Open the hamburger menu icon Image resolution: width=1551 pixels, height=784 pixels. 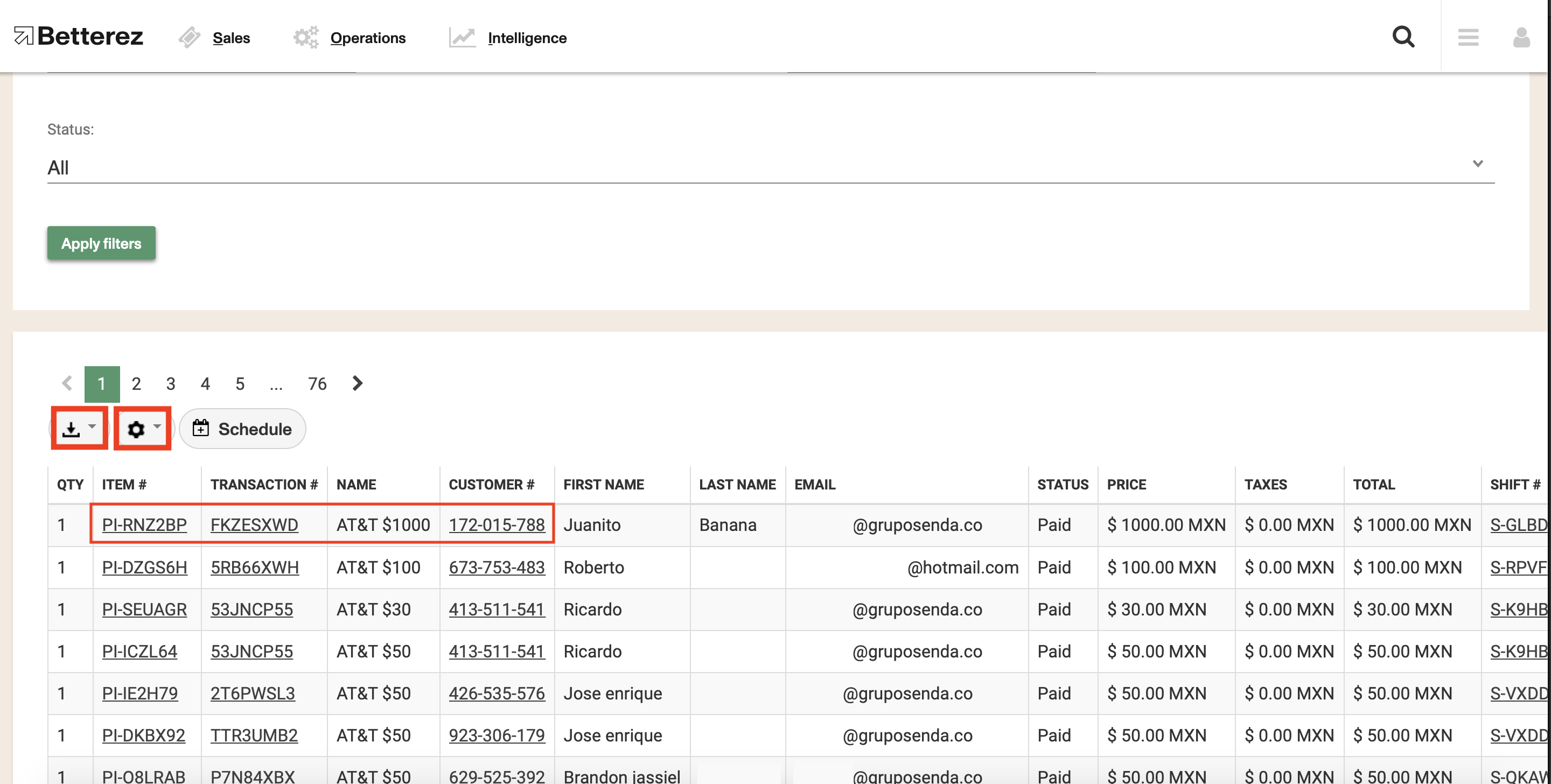coord(1468,37)
